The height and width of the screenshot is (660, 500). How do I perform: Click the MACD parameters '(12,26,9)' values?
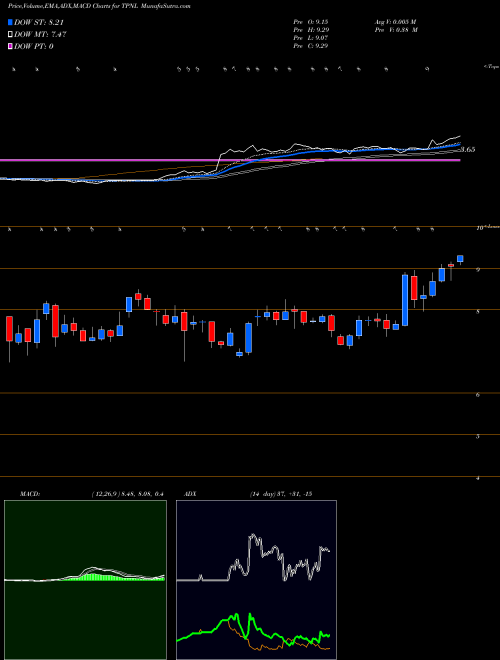128,494
